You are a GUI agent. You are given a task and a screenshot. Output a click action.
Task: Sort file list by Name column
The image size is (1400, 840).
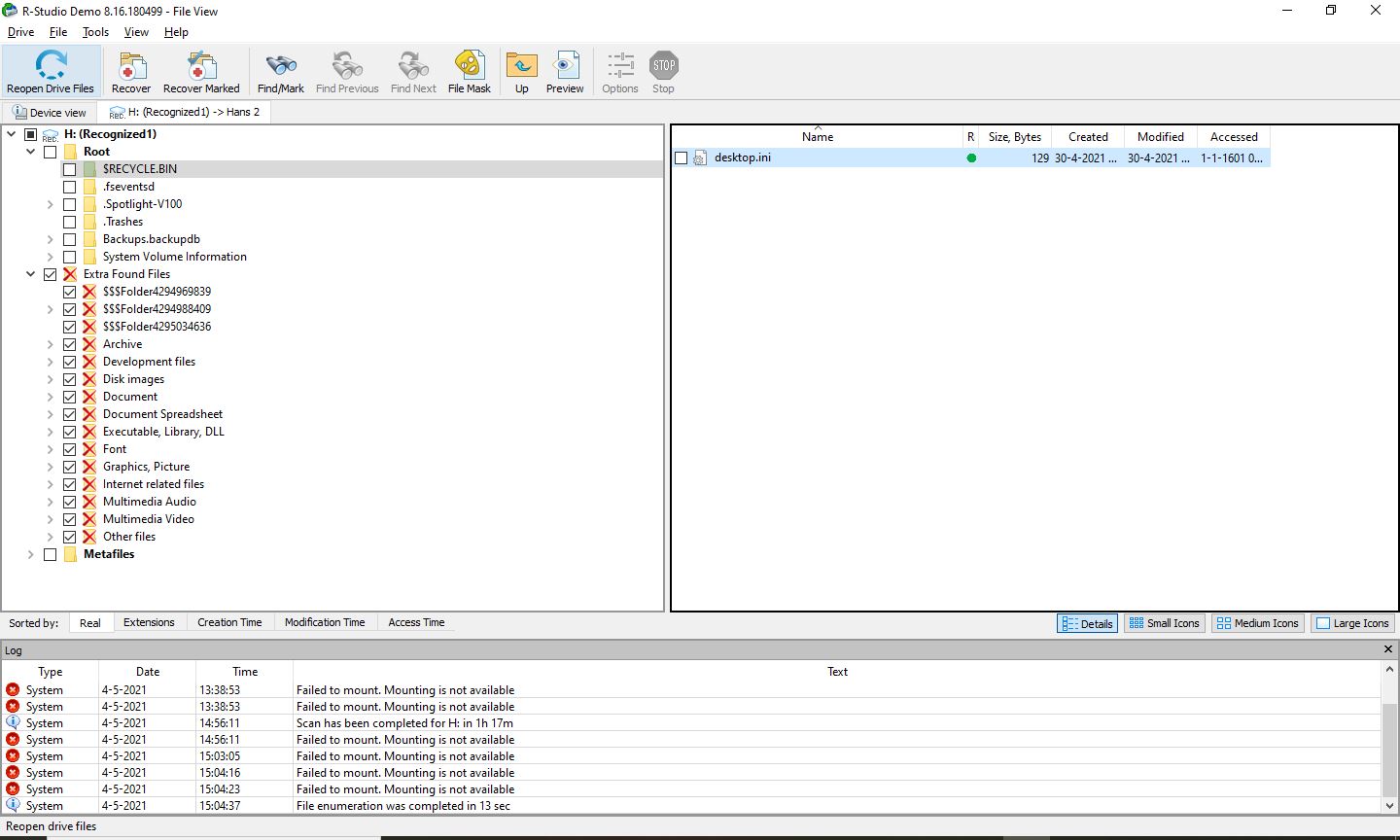tap(817, 137)
